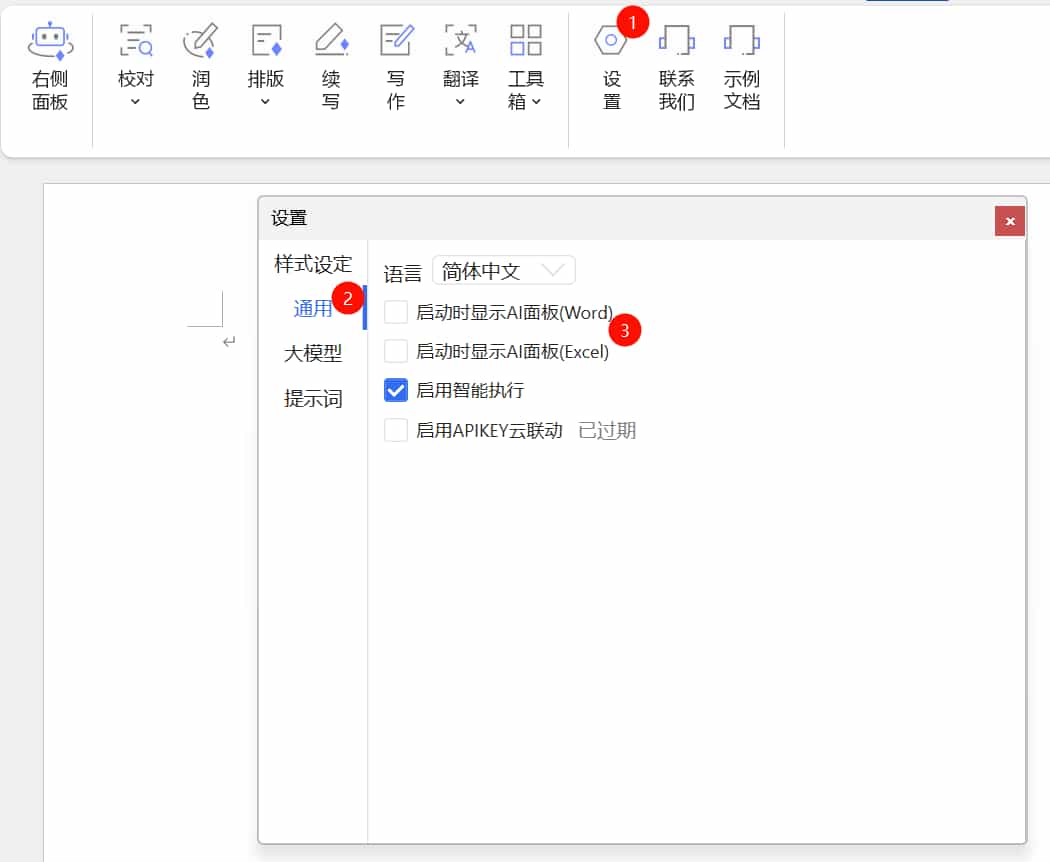Enable 启动时显示AI面板(Word) checkbox
The width and height of the screenshot is (1050, 862).
pyautogui.click(x=396, y=313)
